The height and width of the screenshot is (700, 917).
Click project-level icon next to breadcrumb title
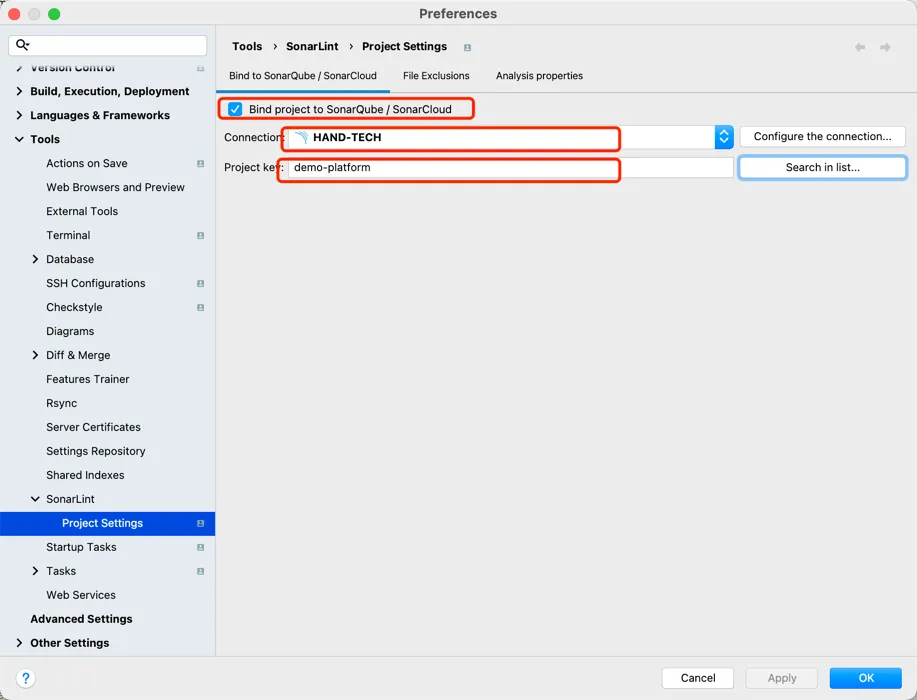pos(467,47)
